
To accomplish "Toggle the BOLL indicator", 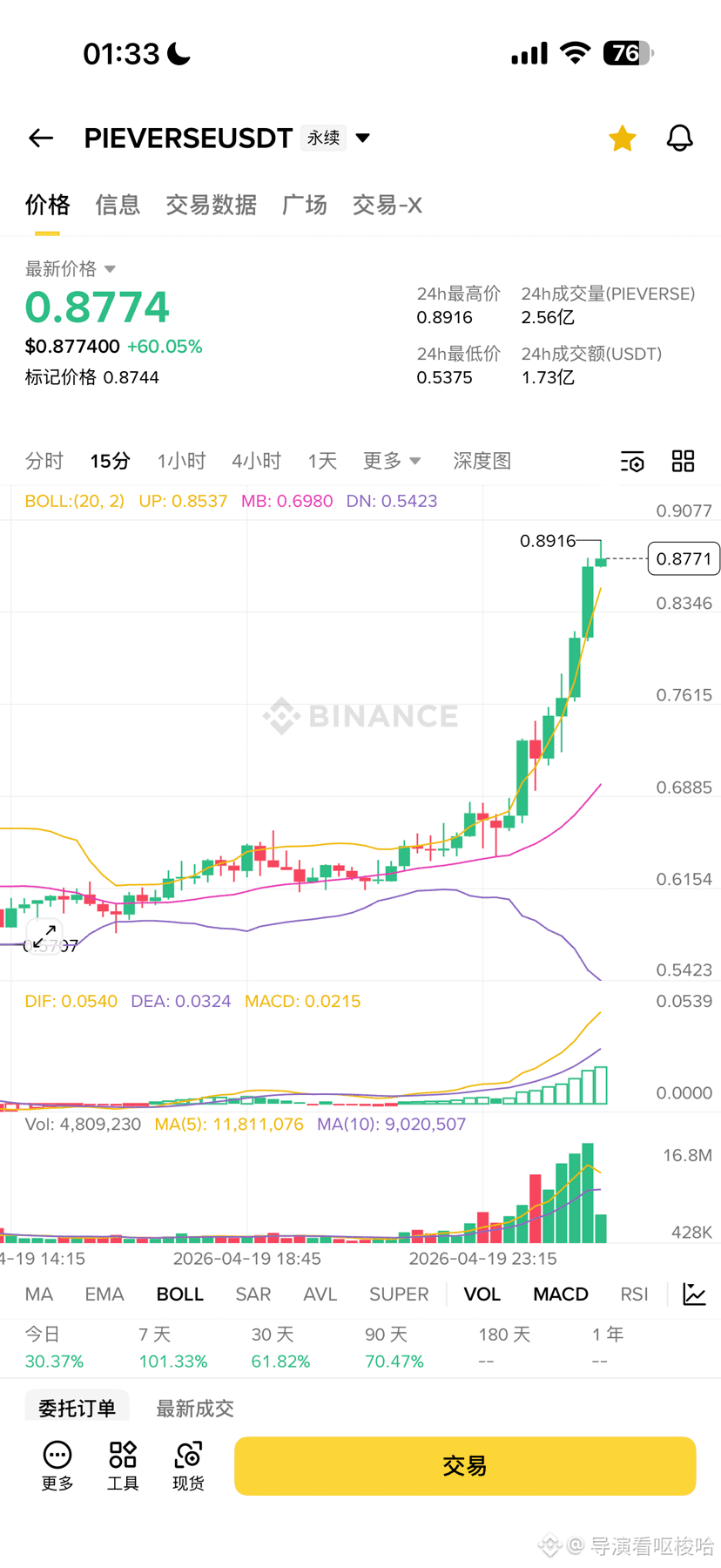I will click(180, 1294).
